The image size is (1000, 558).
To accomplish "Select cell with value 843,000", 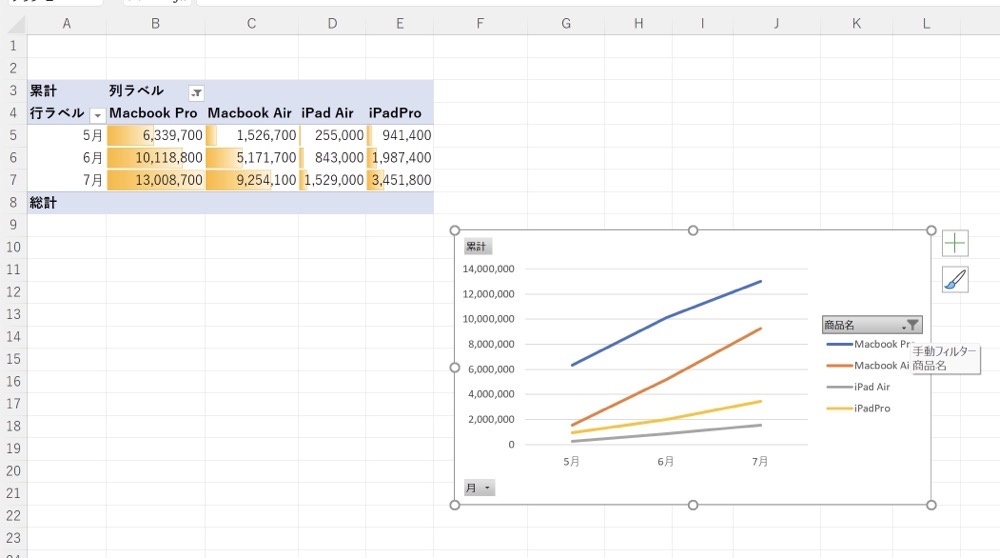I will coord(332,158).
